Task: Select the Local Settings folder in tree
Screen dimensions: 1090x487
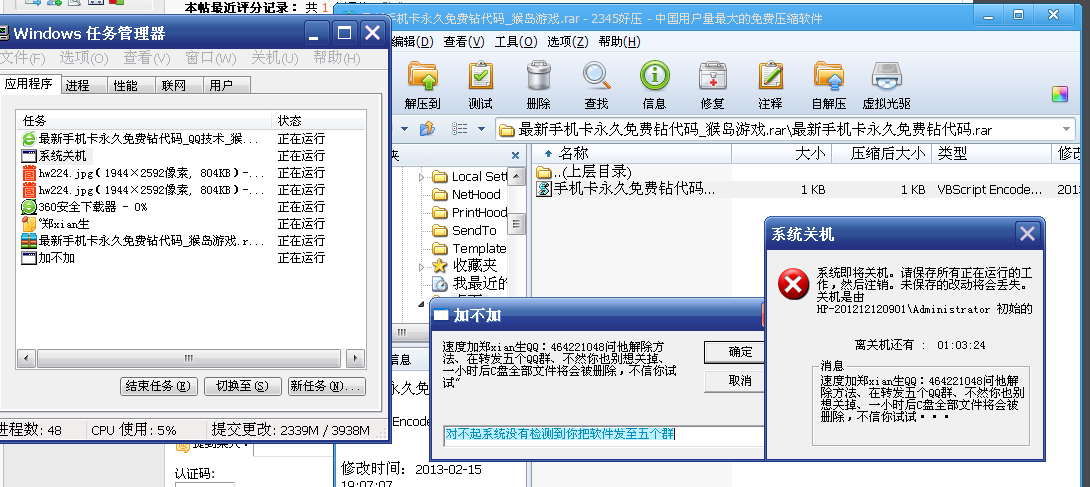Action: (469, 176)
